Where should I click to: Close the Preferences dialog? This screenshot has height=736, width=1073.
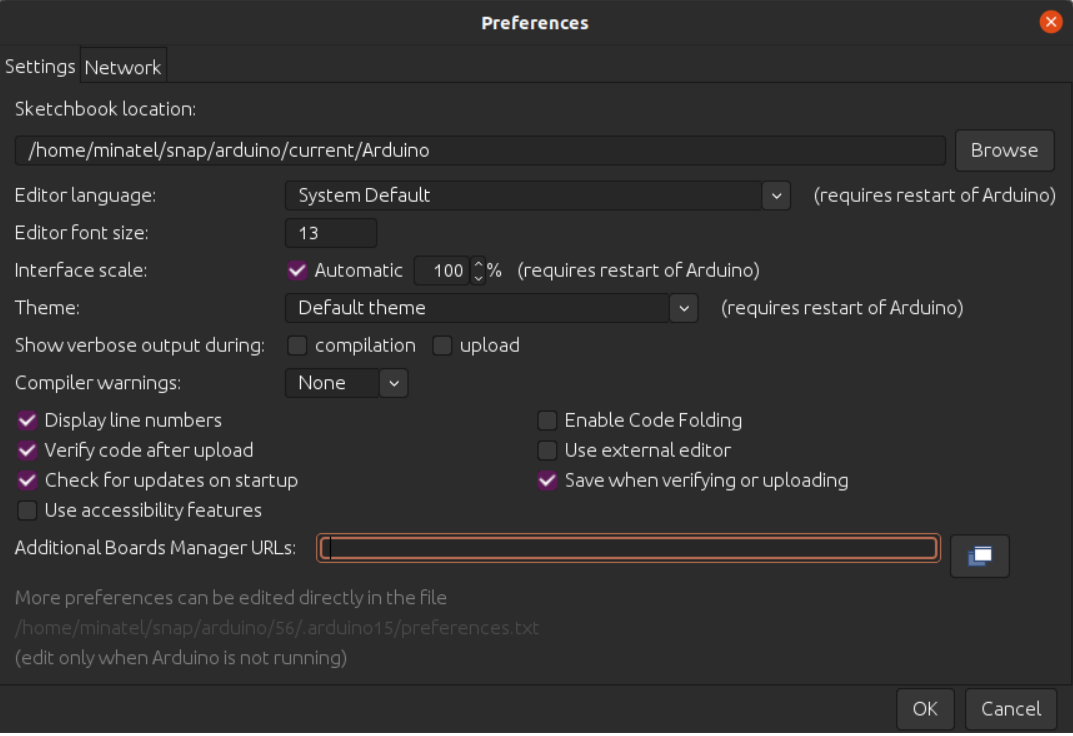point(1050,22)
